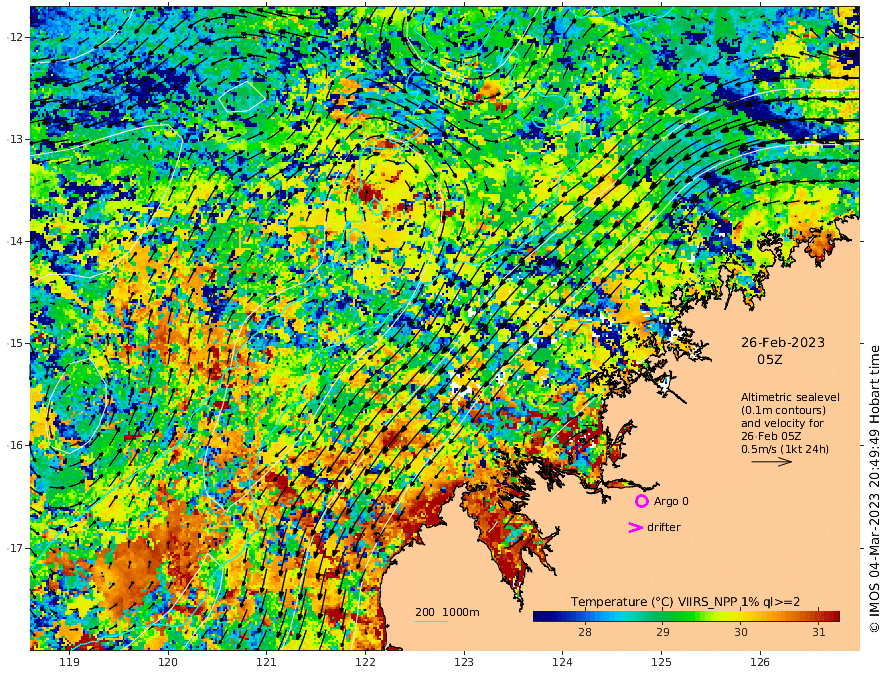Click the colorbar '31' tick label
Image resolution: width=880 pixels, height=680 pixels.
819,632
